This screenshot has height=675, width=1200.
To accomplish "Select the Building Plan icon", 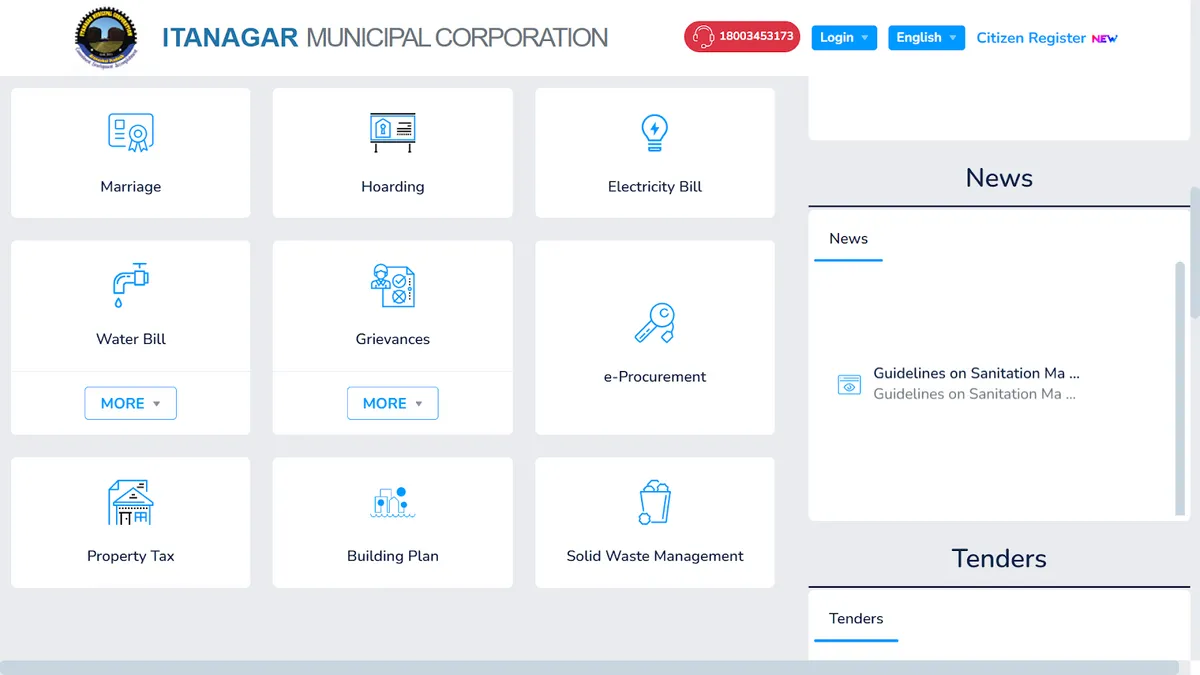I will click(x=392, y=502).
